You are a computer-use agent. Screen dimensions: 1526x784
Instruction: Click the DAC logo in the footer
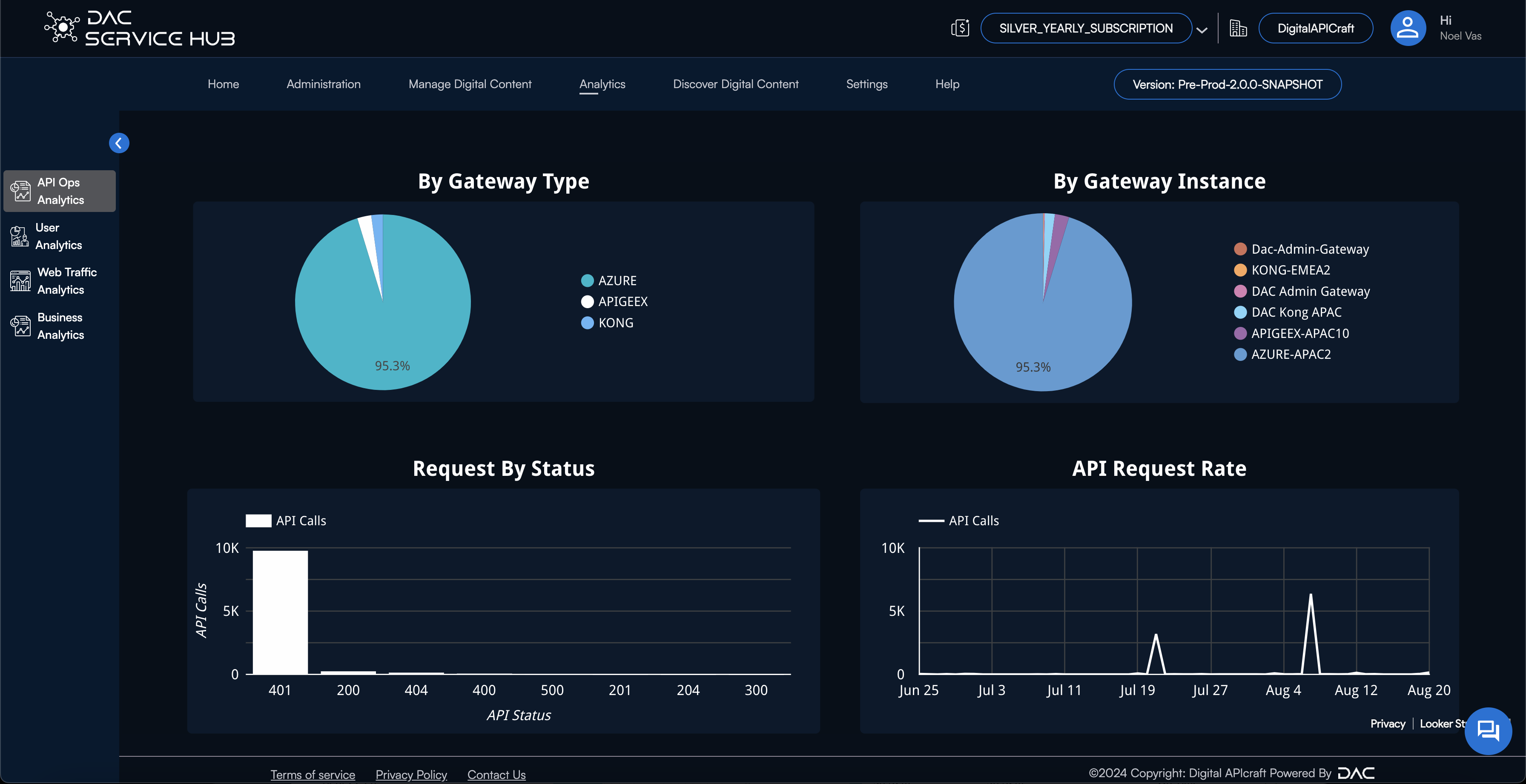point(1356,773)
